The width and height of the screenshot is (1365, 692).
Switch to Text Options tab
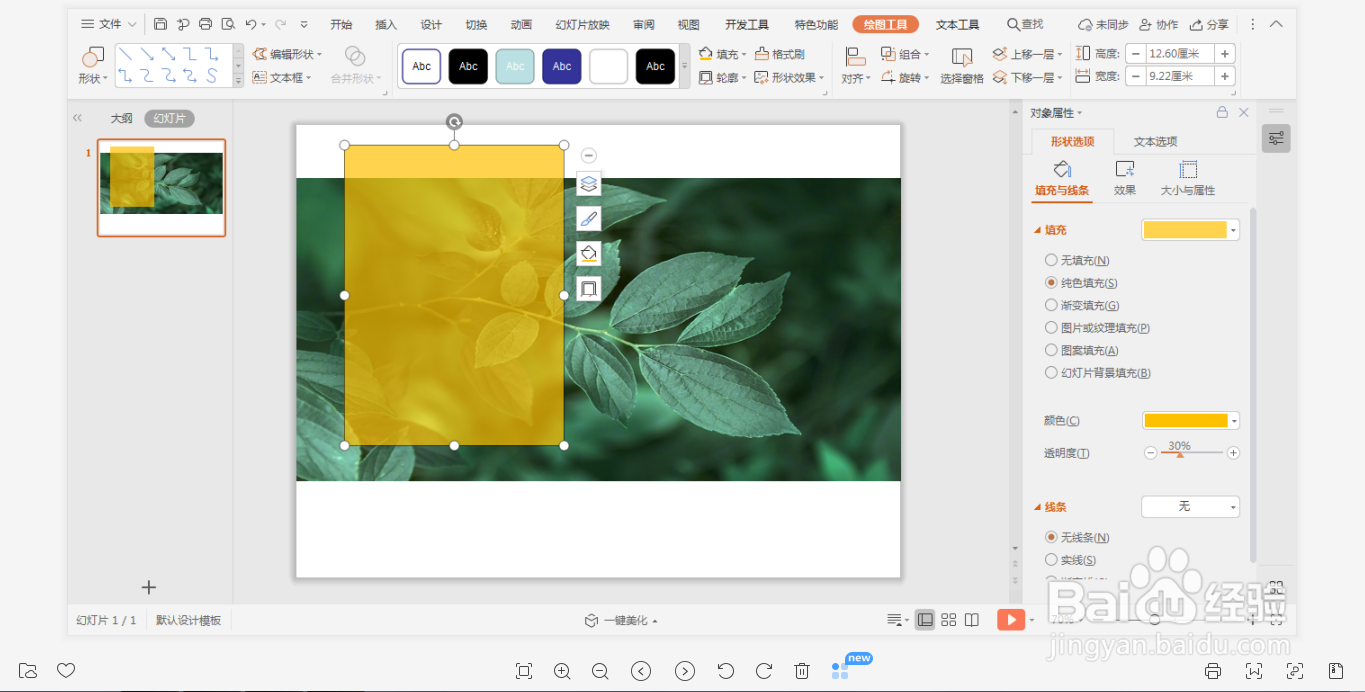tap(1155, 141)
